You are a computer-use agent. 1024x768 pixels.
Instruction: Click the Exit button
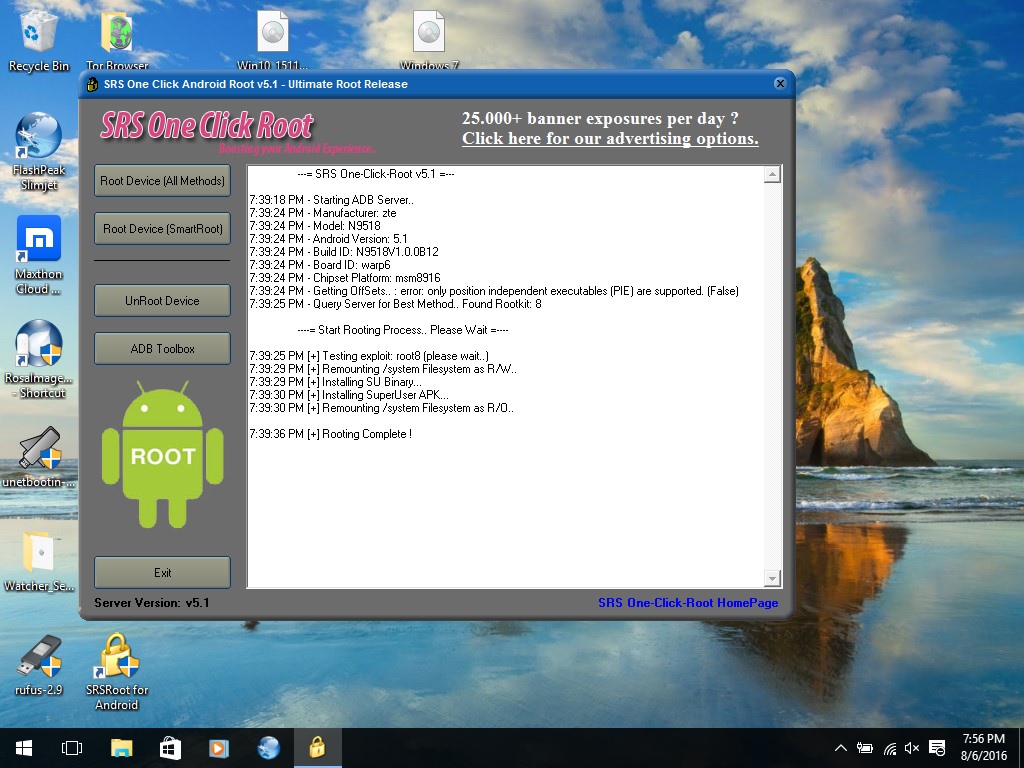point(162,573)
